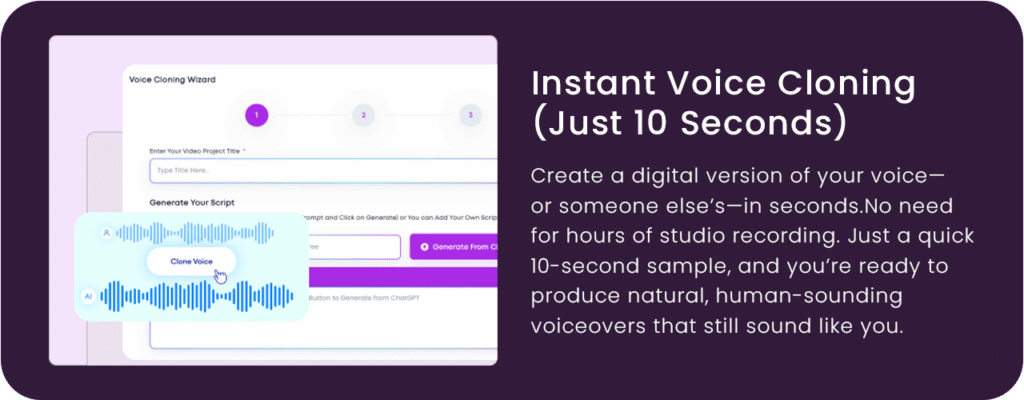Focus the script prompt input field
Viewport: 1024px width, 400px height.
pos(353,247)
